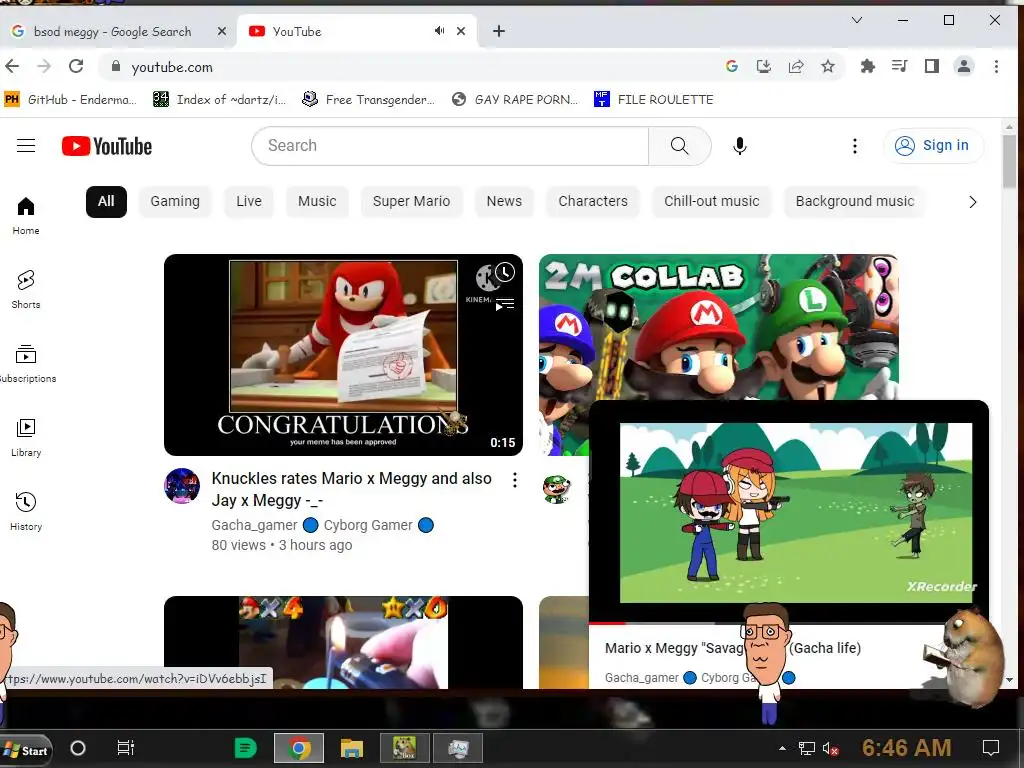Select the Live filter chip
Screen dimensions: 1024x768
coord(249,201)
